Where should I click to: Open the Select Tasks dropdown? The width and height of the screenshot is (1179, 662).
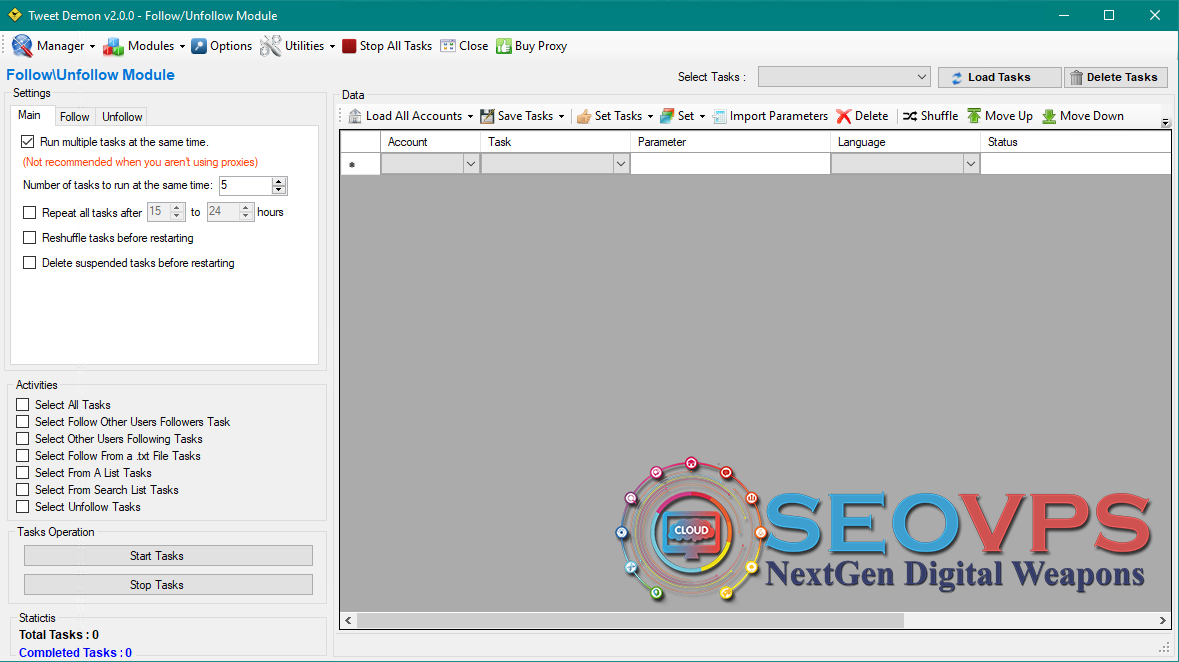(844, 77)
